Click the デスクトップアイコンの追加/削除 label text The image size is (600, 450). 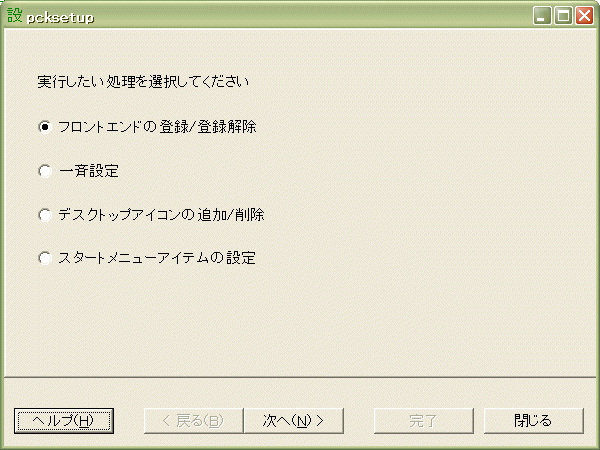[161, 215]
